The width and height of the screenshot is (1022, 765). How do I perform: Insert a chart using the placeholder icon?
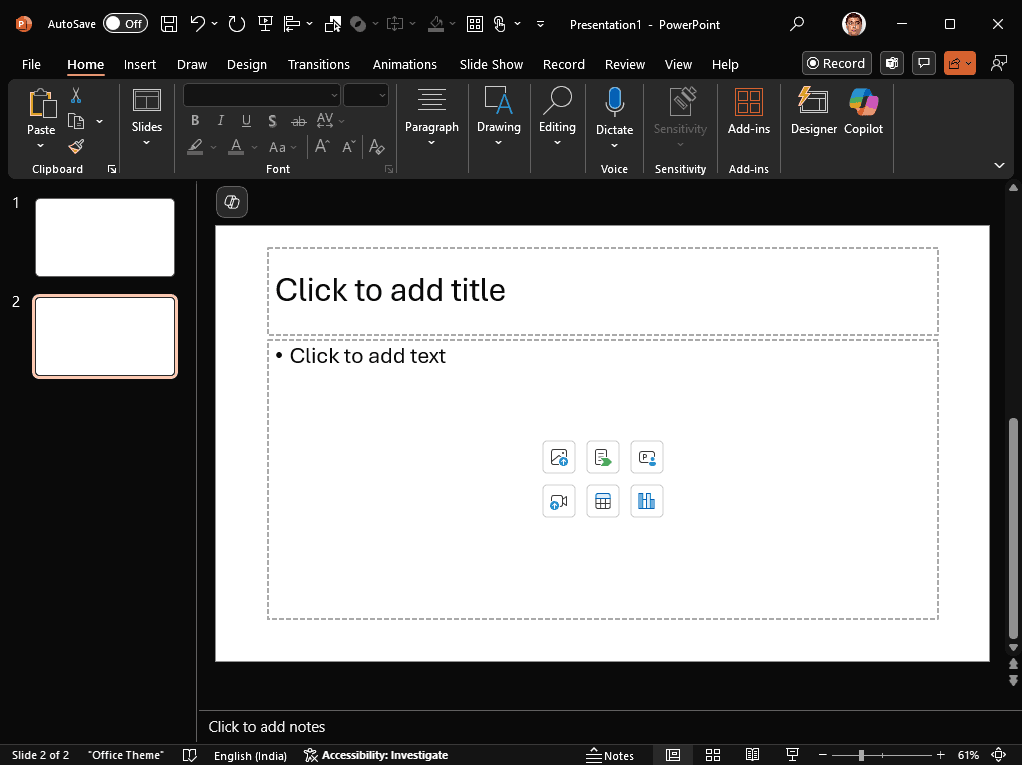pyautogui.click(x=647, y=501)
